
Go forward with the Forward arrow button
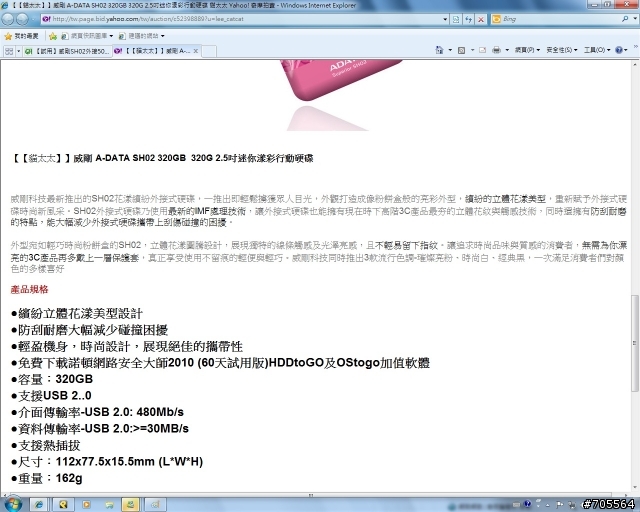(x=22, y=19)
